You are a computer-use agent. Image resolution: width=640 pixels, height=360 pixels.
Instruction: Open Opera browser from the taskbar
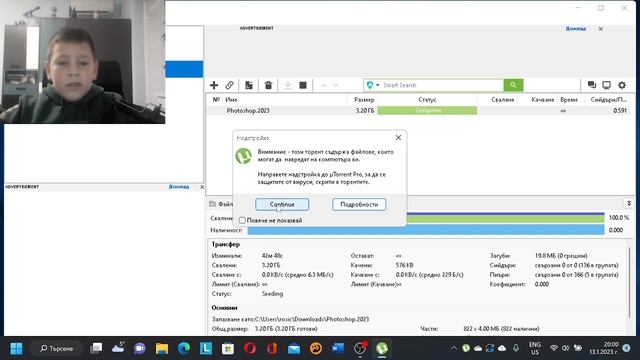(x=250, y=348)
